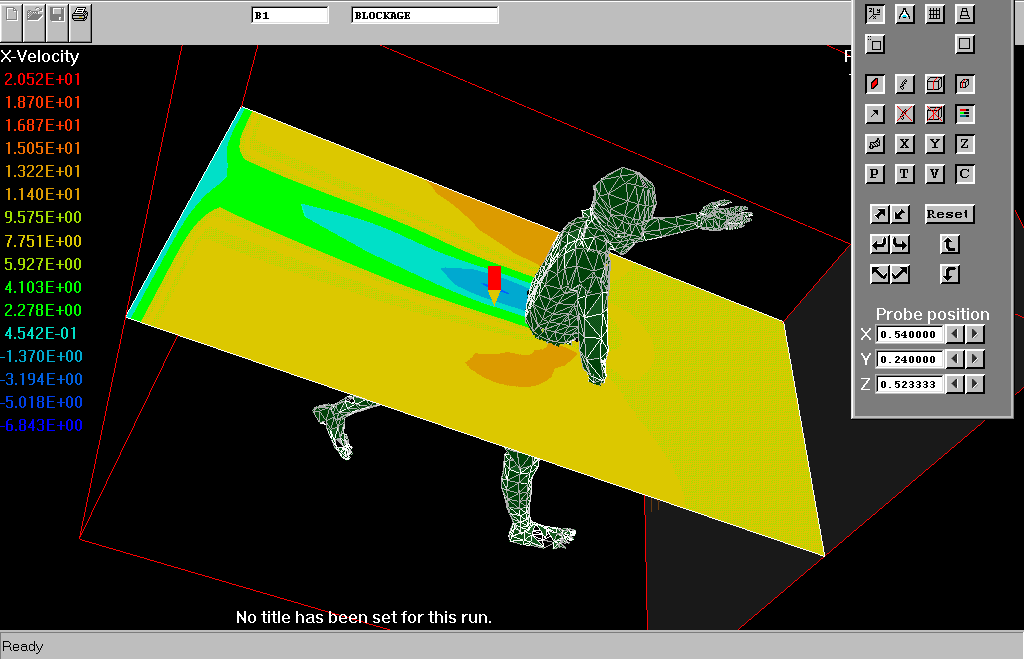Screen dimensions: 1024x660
Task: Click the grid mesh toggle icon
Action: click(x=935, y=14)
